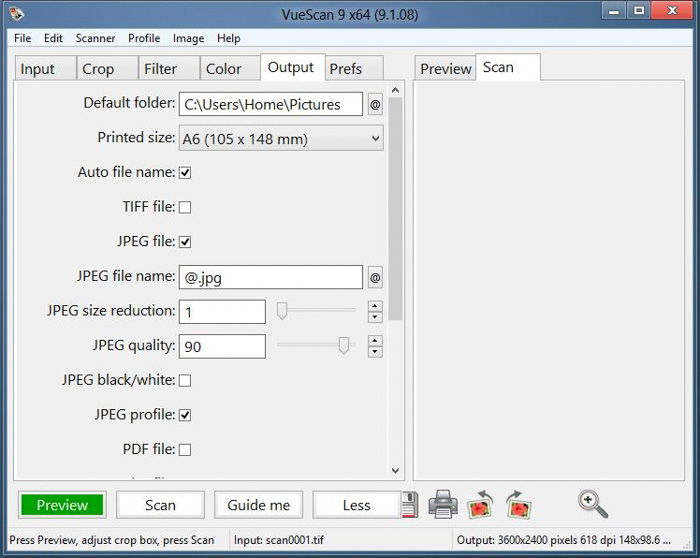Enable the PDF file checkbox
The height and width of the screenshot is (558, 700).
tap(185, 450)
